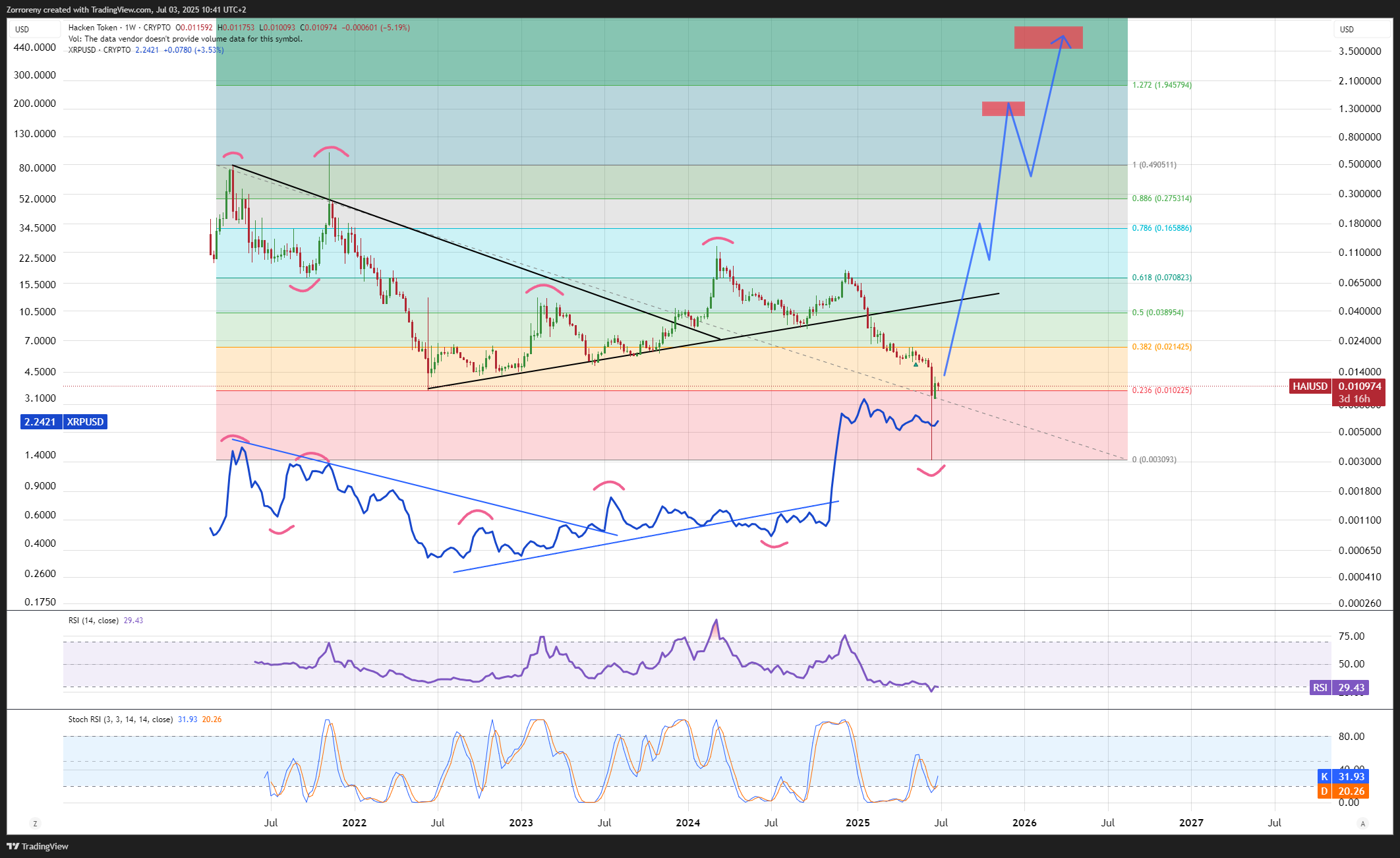The width and height of the screenshot is (1400, 858).
Task: Click the Z timezone icon at chart bottom-left
Action: 35,823
